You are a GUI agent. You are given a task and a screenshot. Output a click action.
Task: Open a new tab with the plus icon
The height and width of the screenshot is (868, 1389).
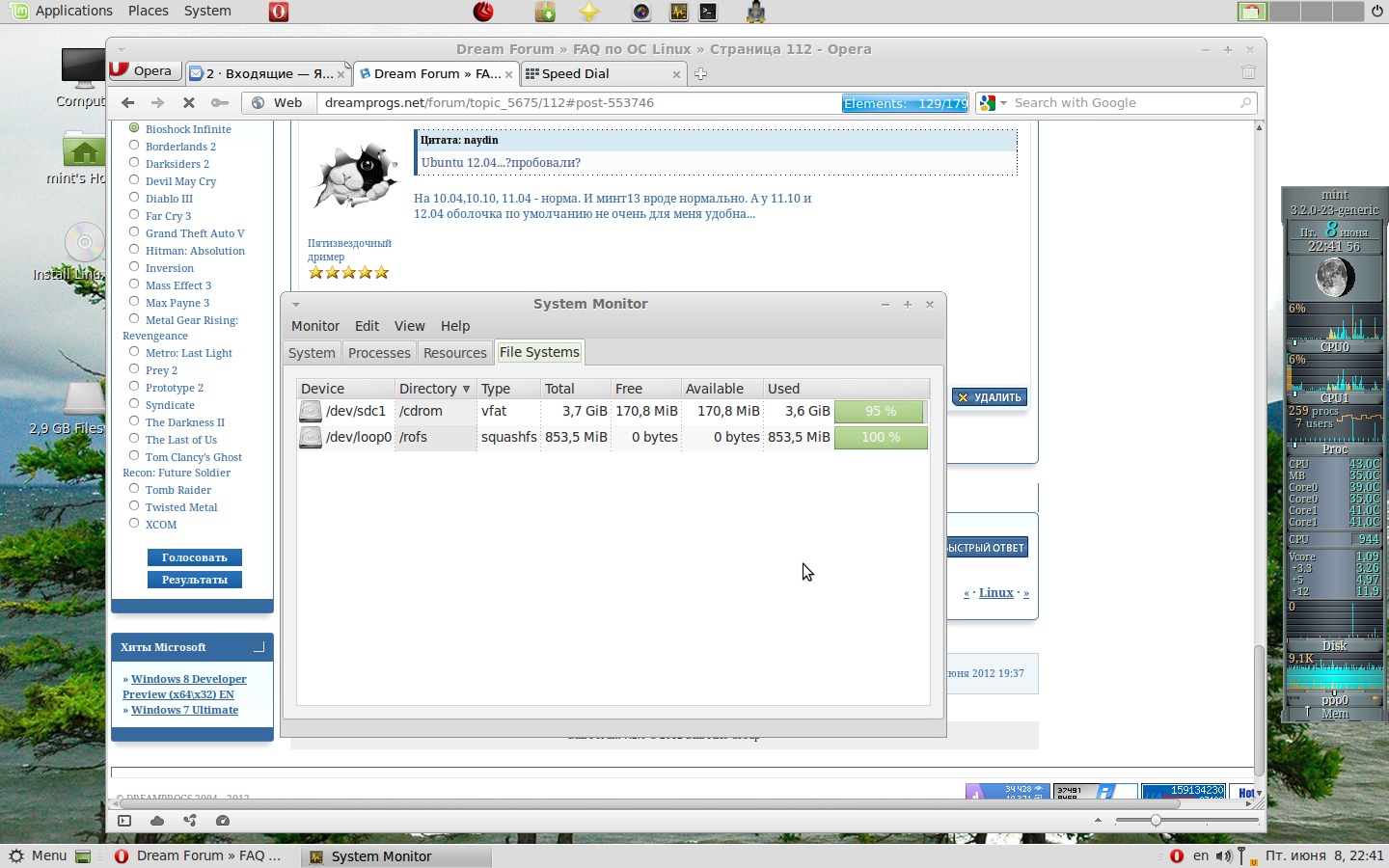tap(701, 73)
